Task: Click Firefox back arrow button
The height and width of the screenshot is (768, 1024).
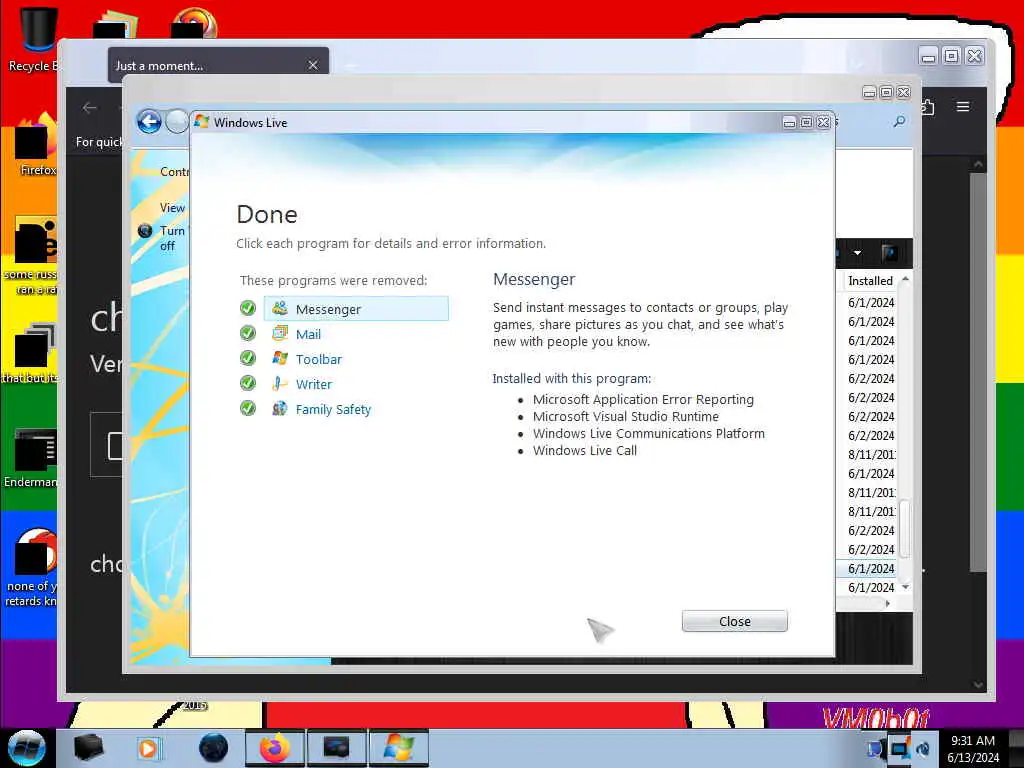Action: pos(89,108)
